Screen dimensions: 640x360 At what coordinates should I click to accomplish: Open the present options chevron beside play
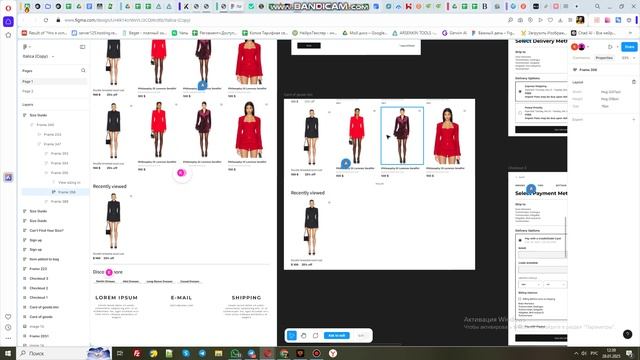[617, 47]
